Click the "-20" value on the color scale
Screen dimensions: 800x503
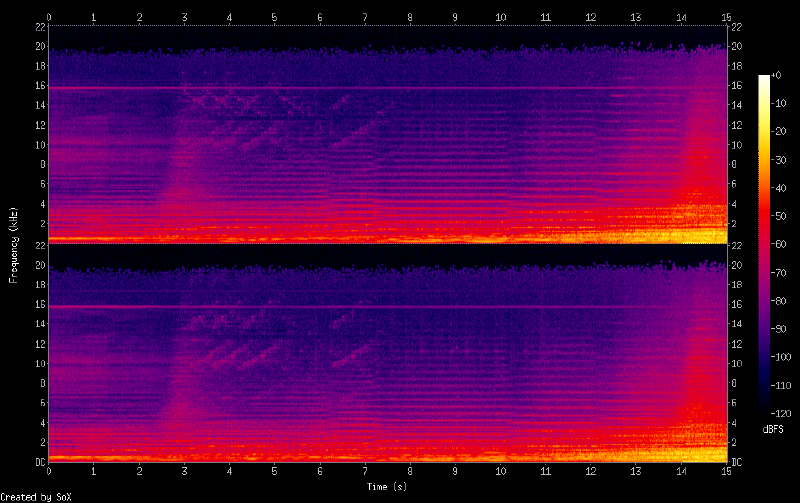click(x=779, y=131)
